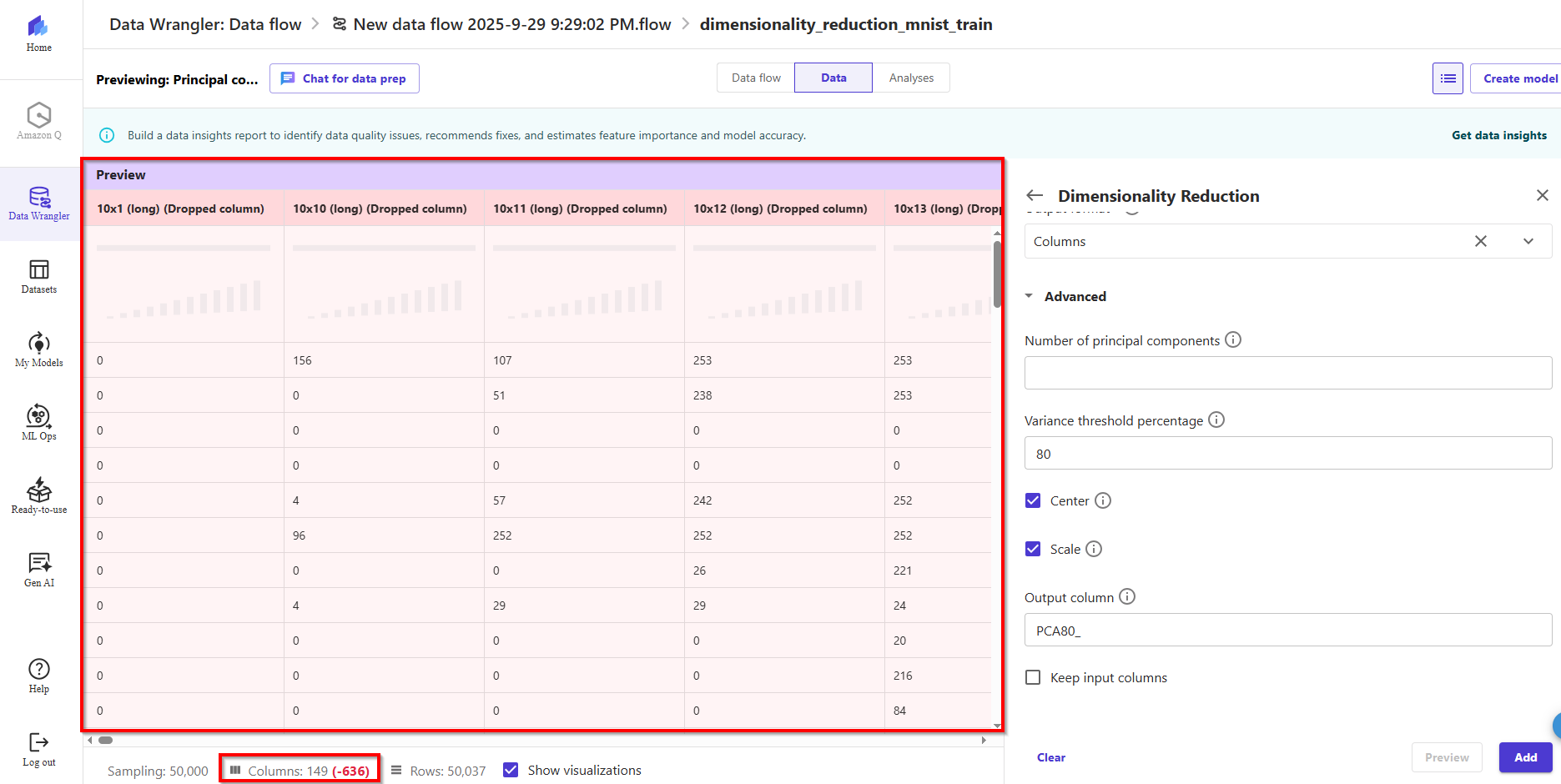Viewport: 1561px width, 784px height.
Task: Go to Datasets in the sidebar
Action: (x=39, y=277)
